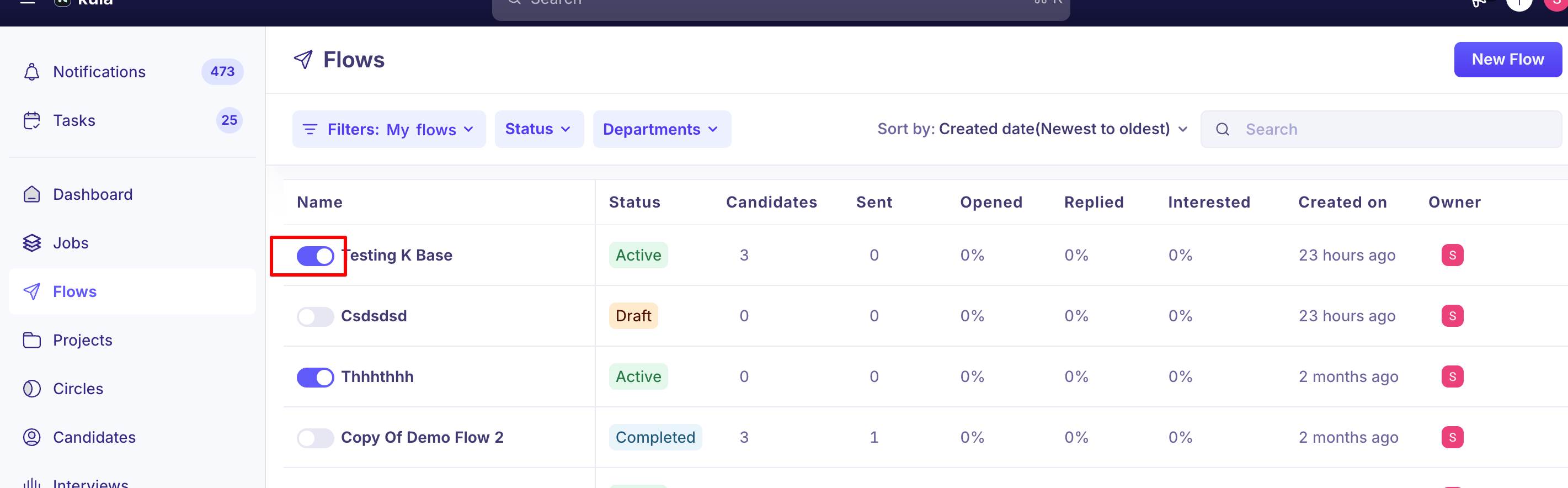Open the Departments filter dropdown

[x=662, y=129]
